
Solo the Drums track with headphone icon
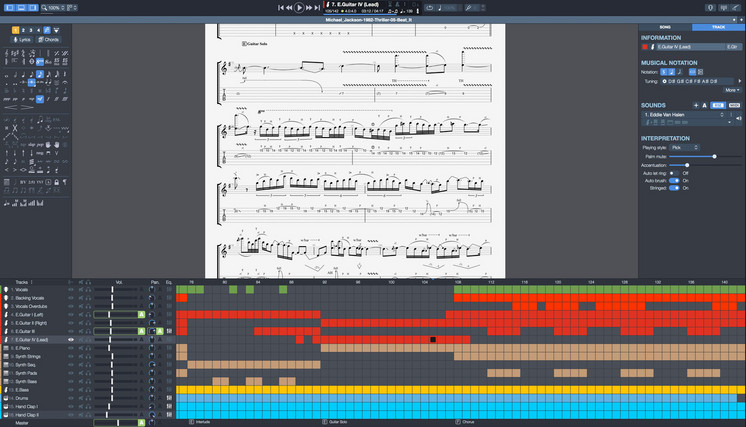88,397
